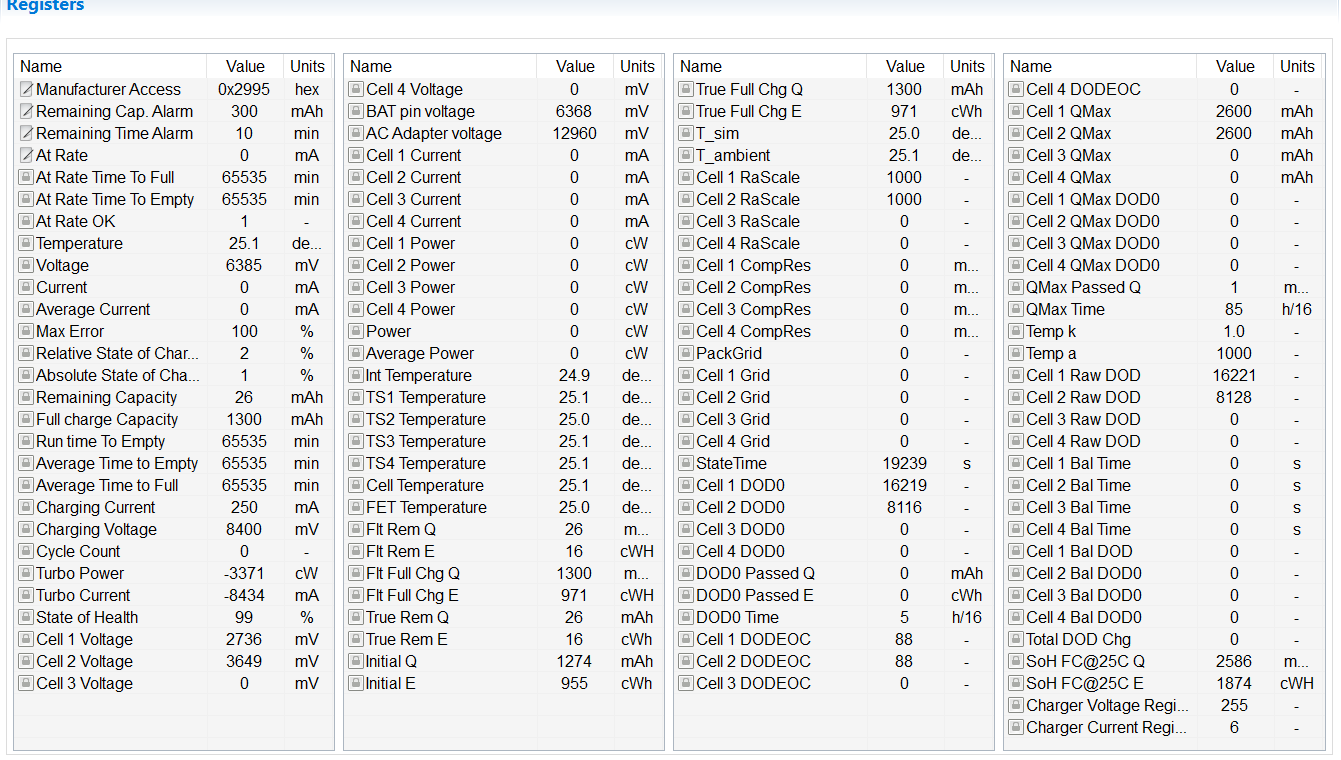Image resolution: width=1341 pixels, height=760 pixels.
Task: Click the lock icon beside Int Temperature
Action: [356, 376]
